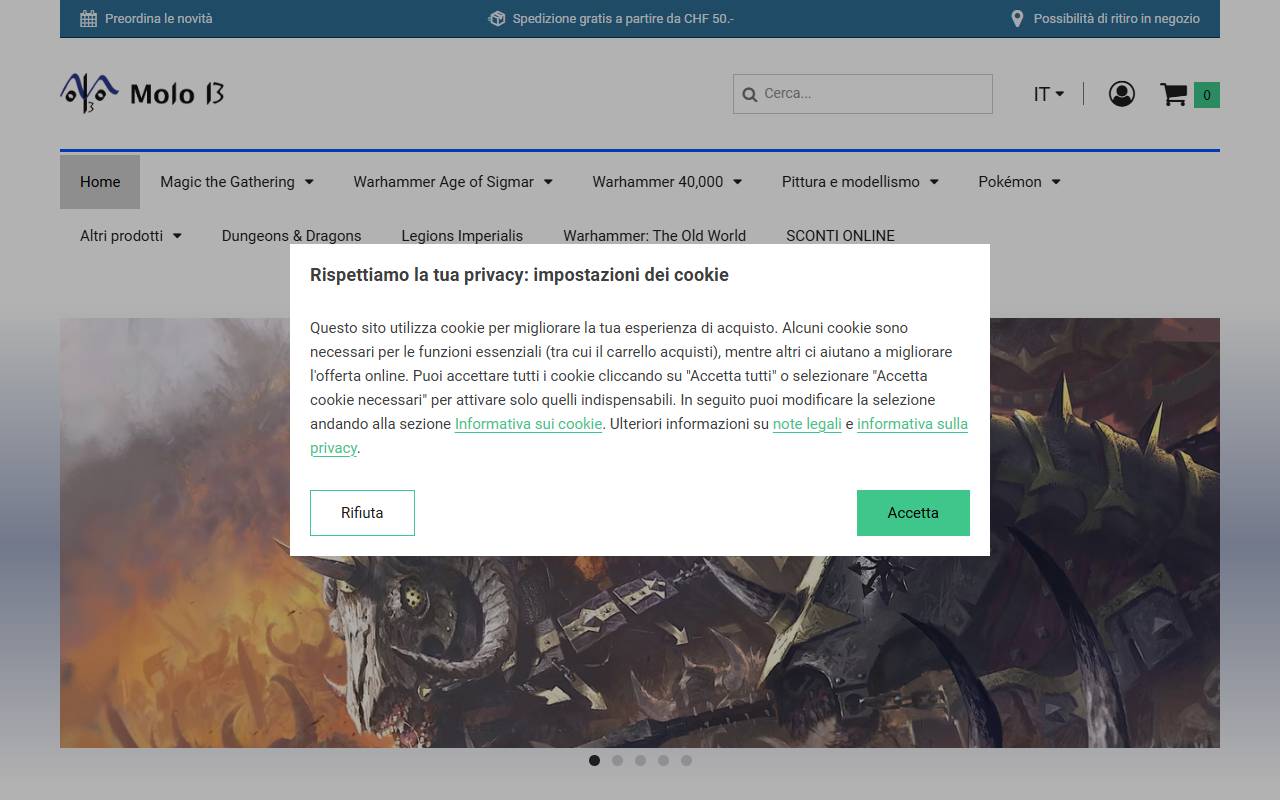Click the magnifier search icon
Viewport: 1280px width, 800px height.
coord(750,94)
